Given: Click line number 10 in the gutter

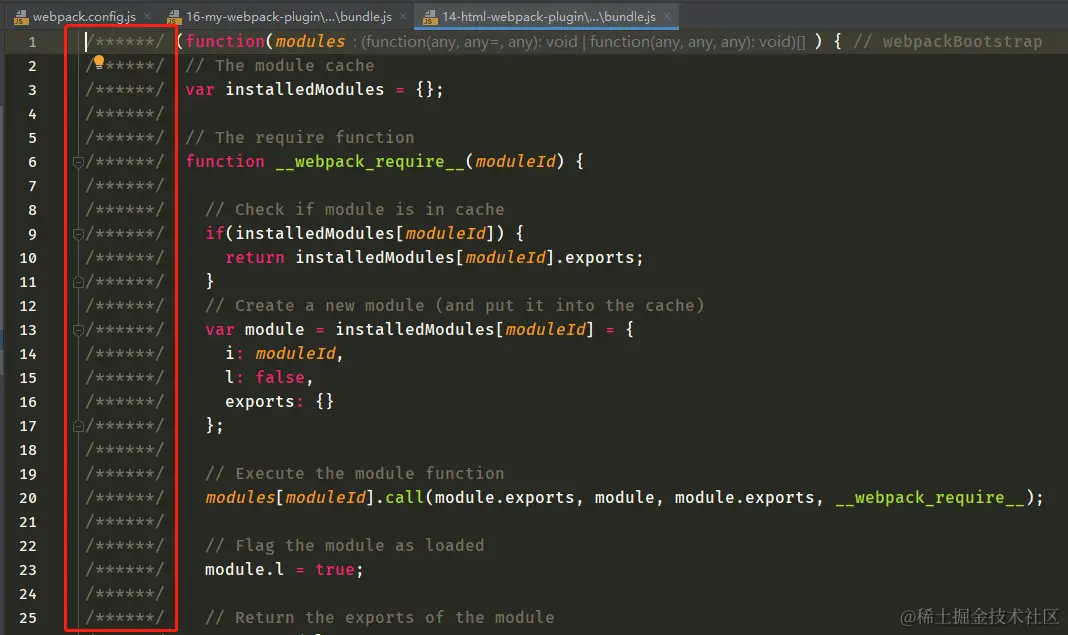Looking at the screenshot, I should point(28,258).
